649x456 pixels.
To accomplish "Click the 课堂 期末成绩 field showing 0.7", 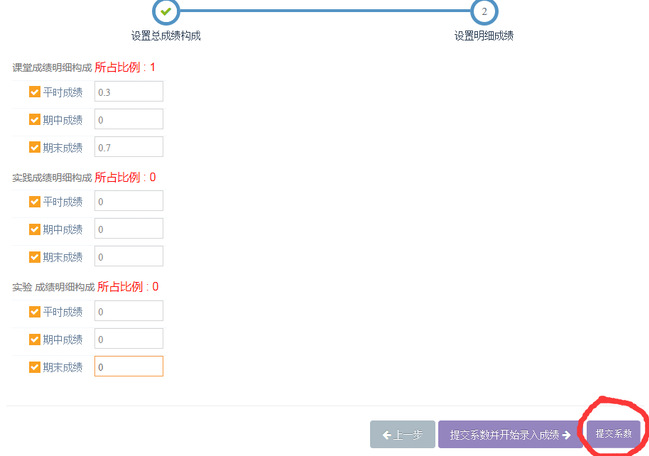I will (x=128, y=148).
